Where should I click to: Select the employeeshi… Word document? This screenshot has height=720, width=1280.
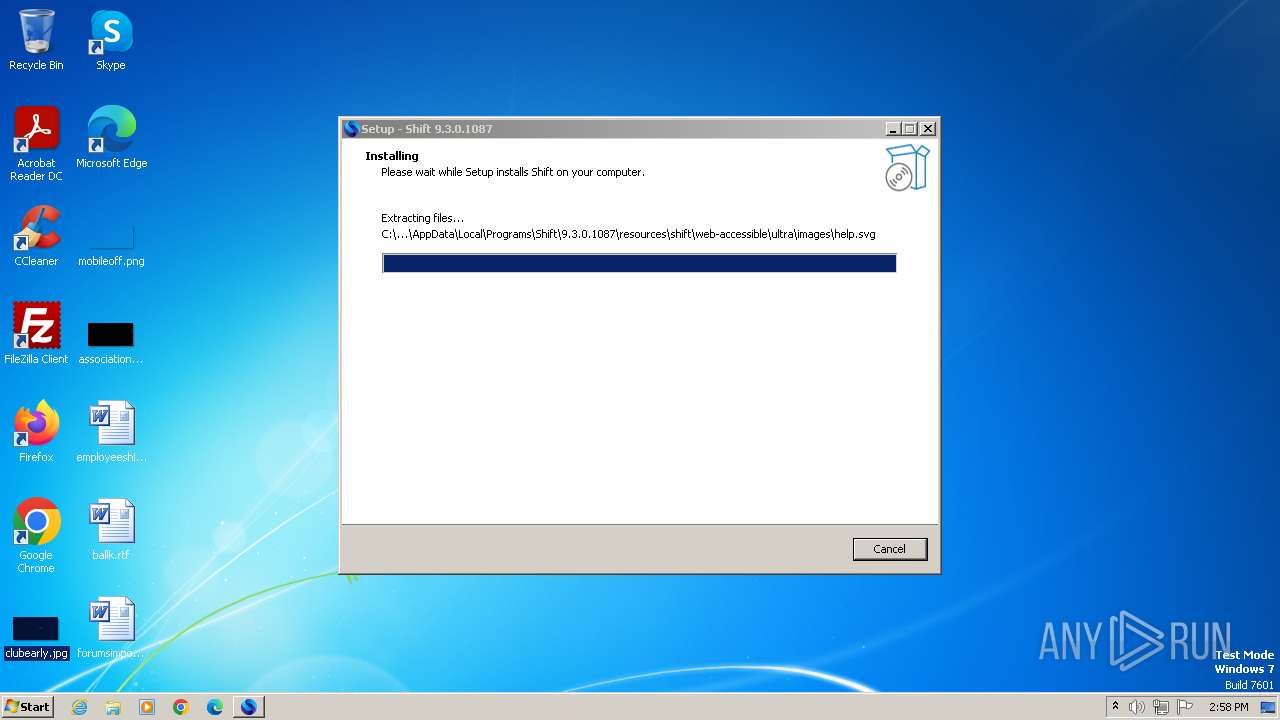click(111, 432)
